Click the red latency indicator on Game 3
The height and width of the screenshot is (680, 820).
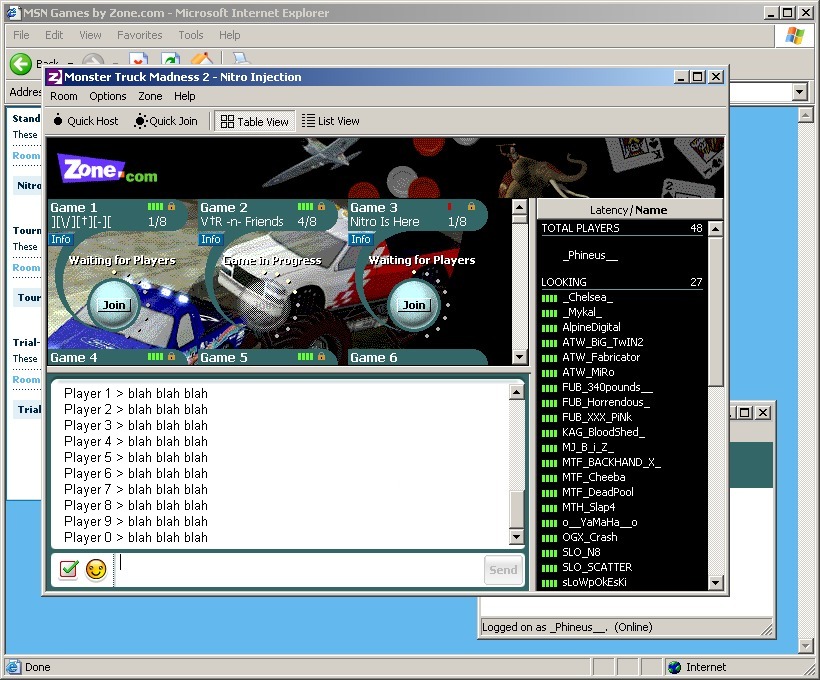point(450,207)
